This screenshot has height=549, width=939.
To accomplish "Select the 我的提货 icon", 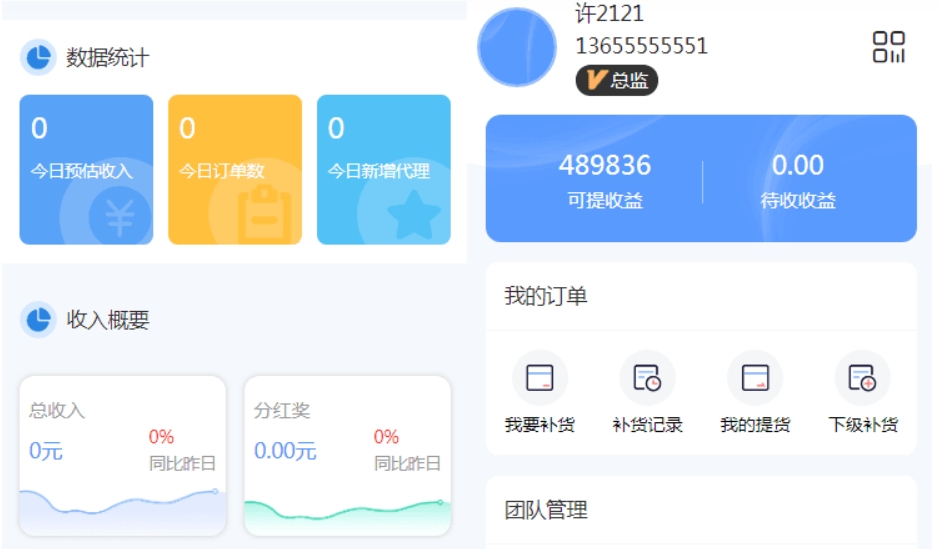I will (x=755, y=378).
